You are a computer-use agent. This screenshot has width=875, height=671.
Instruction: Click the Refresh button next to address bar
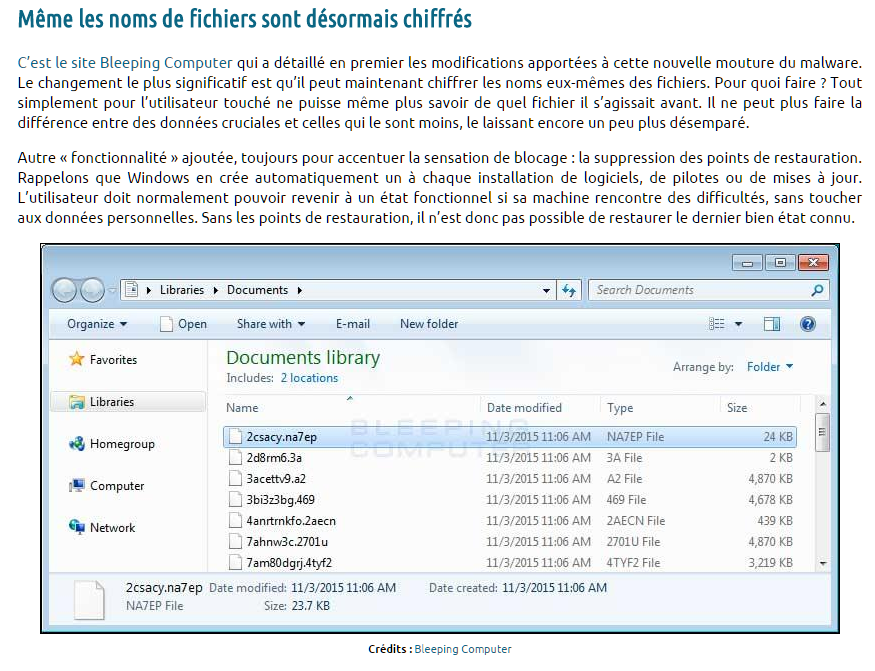569,290
